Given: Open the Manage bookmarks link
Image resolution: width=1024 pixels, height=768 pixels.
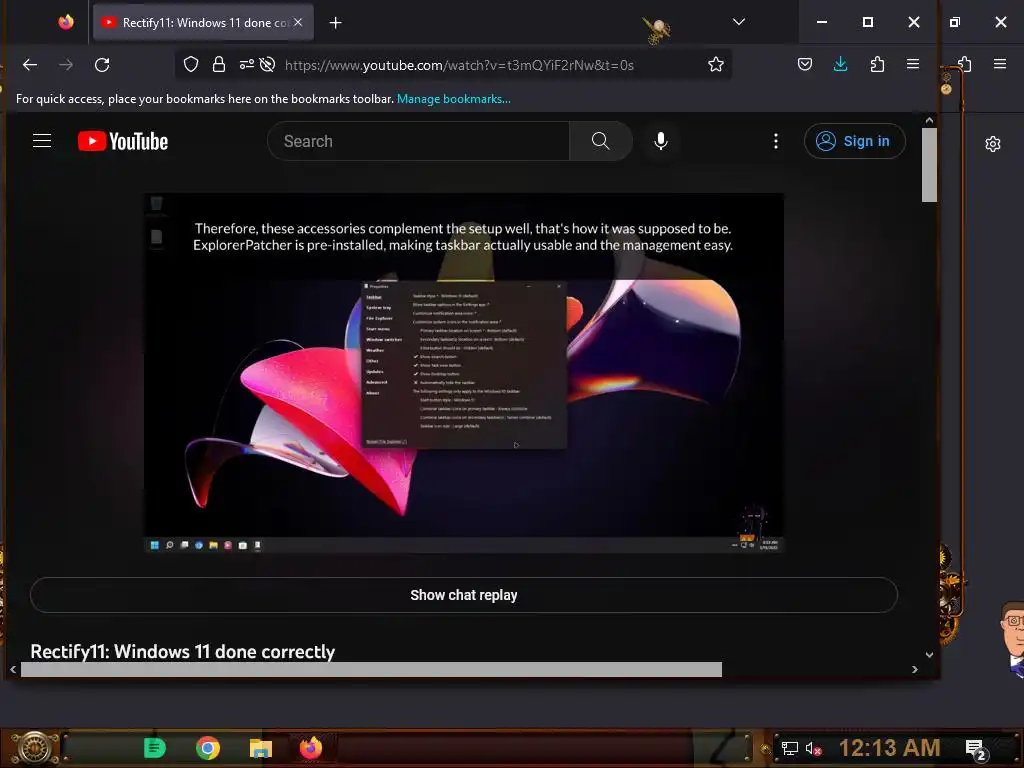Looking at the screenshot, I should (454, 99).
